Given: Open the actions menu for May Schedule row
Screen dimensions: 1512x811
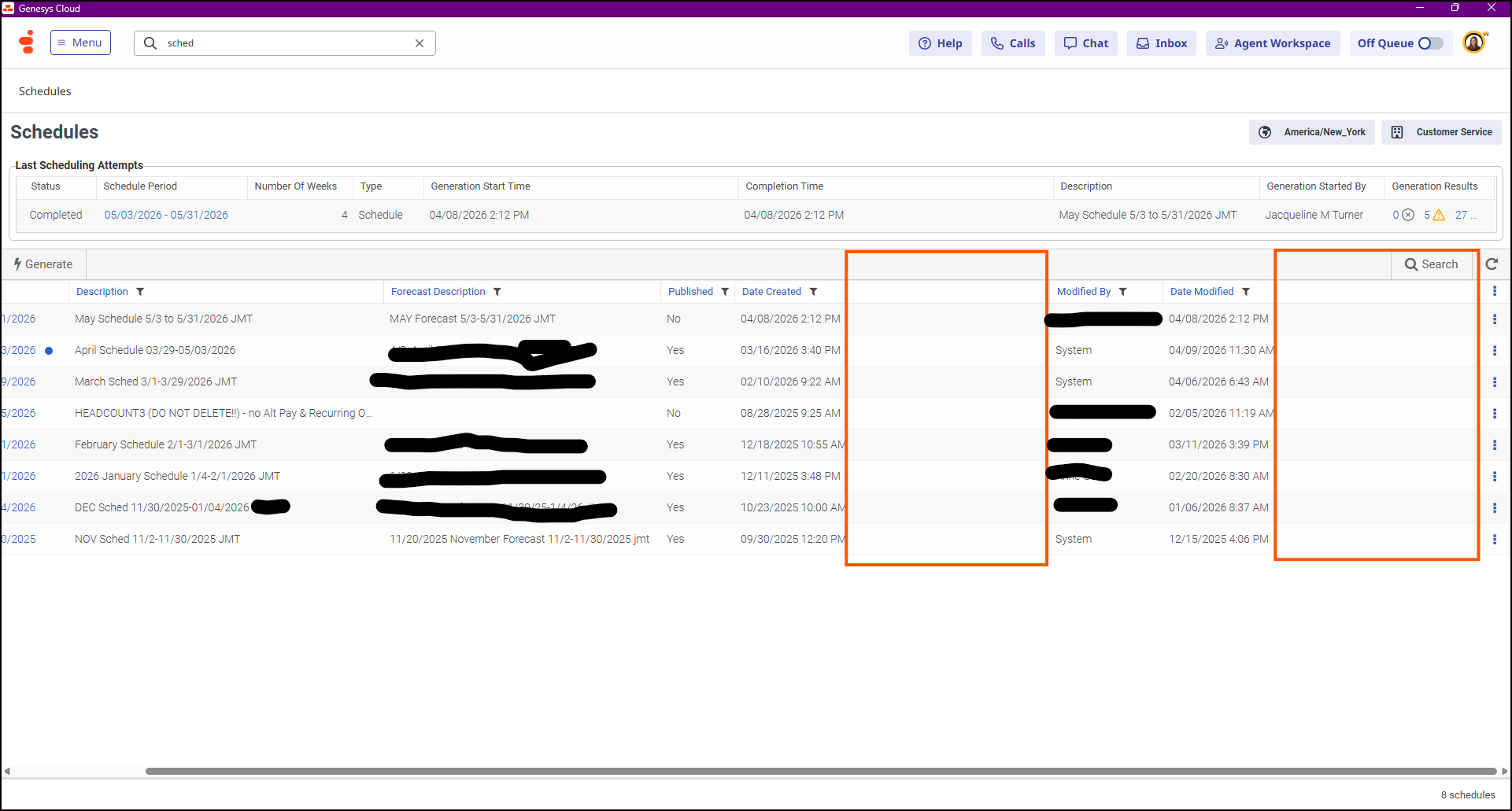Looking at the screenshot, I should pos(1495,319).
